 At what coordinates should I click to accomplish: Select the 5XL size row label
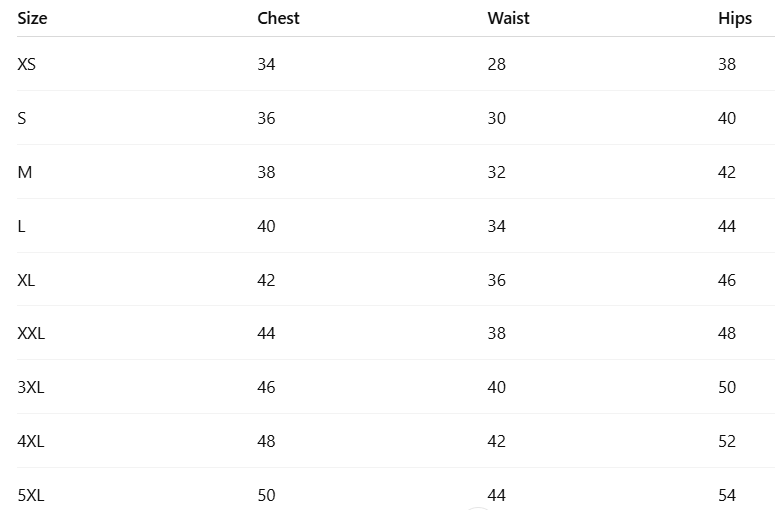pos(31,495)
